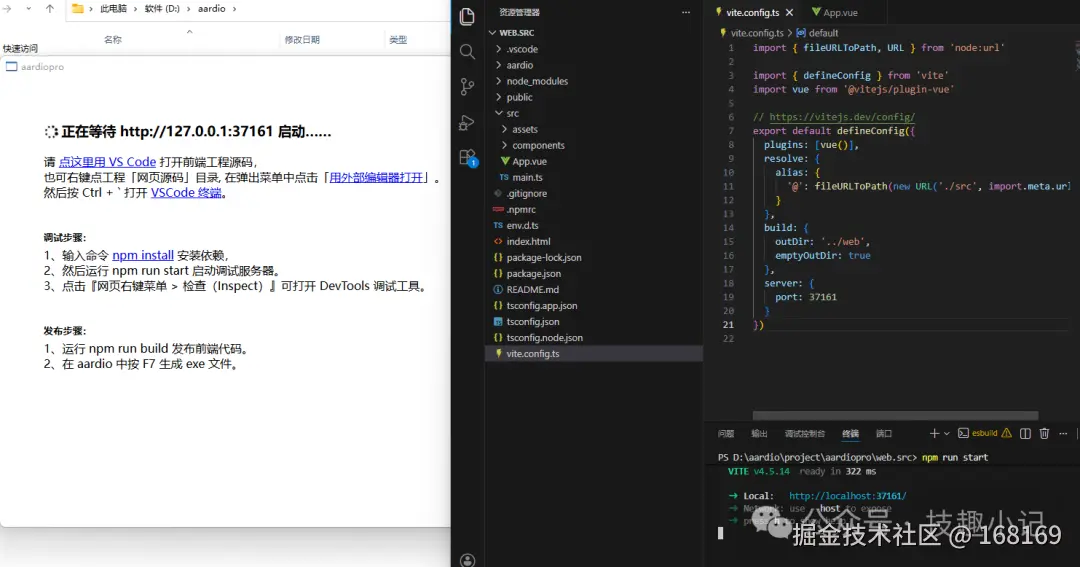Image resolution: width=1080 pixels, height=567 pixels.
Task: Select aardiopro item in file explorer
Action: tap(34, 67)
